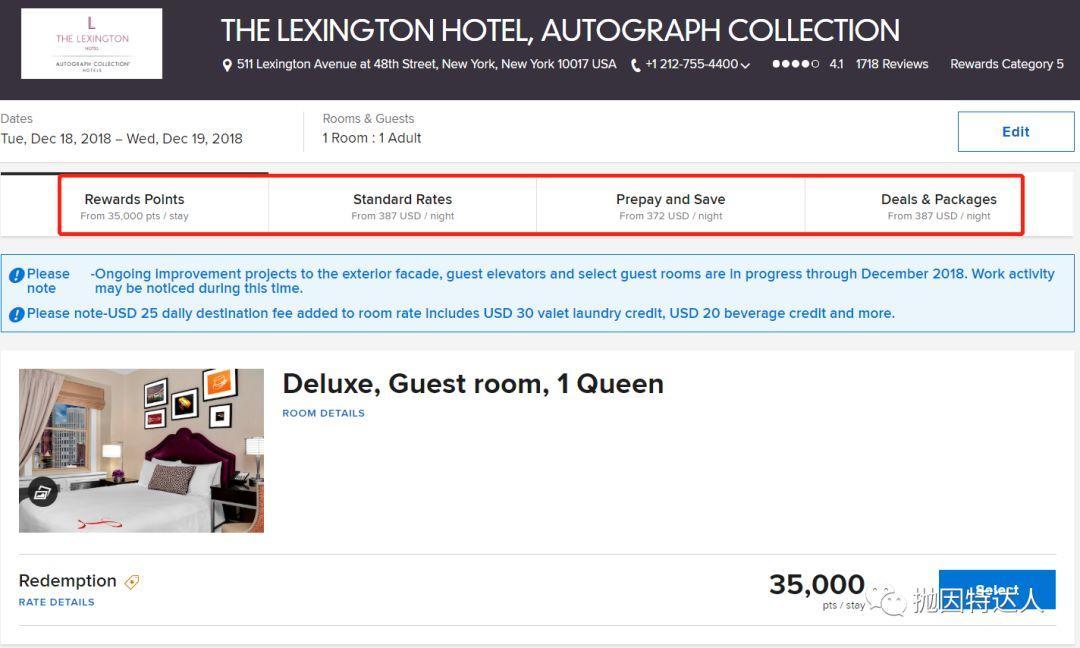Switch to the Rewards Points tab
Image resolution: width=1080 pixels, height=648 pixels.
pyautogui.click(x=135, y=206)
